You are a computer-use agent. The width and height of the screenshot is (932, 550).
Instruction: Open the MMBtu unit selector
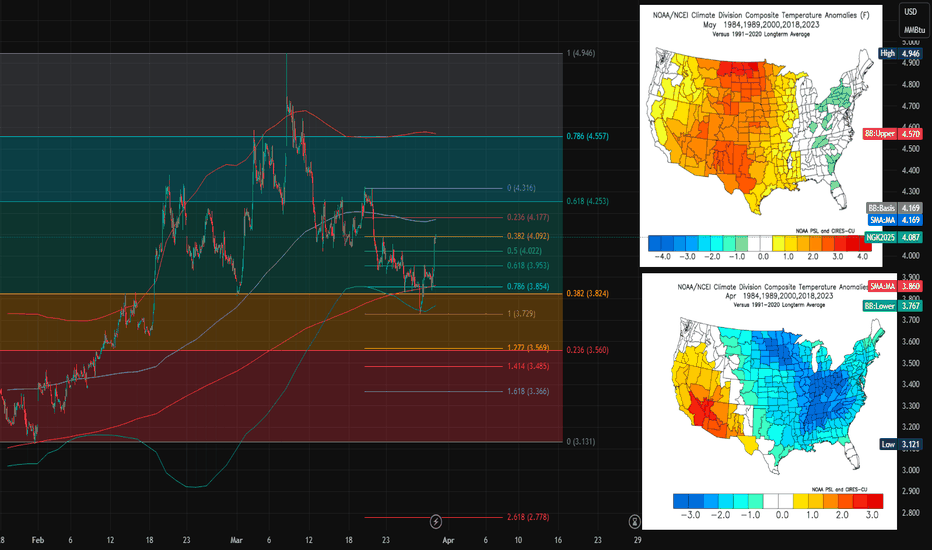tap(914, 29)
